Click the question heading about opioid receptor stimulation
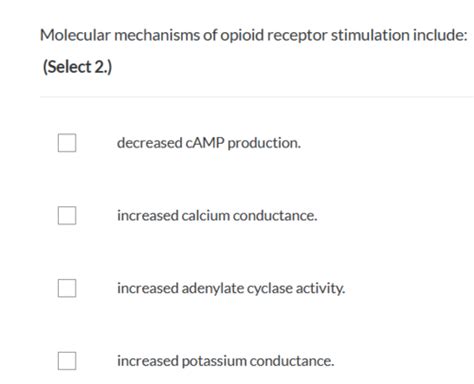Image resolution: width=474 pixels, height=384 pixels. [253, 35]
